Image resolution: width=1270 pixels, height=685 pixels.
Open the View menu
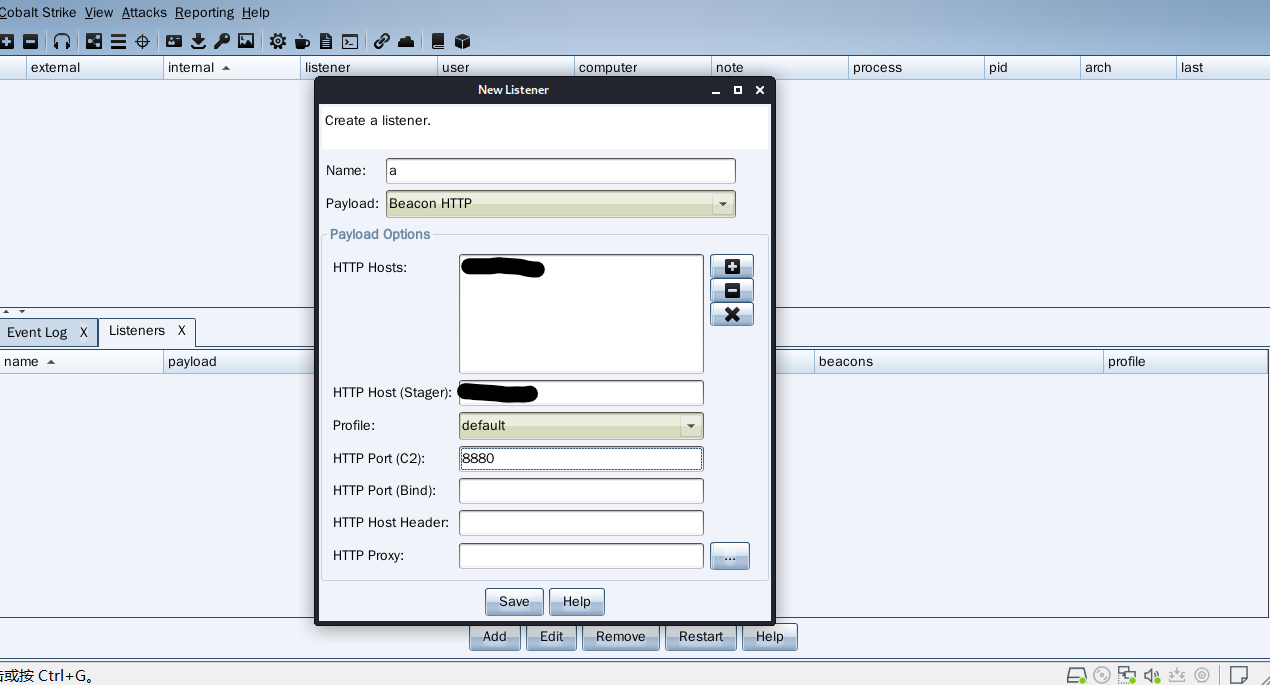[99, 13]
